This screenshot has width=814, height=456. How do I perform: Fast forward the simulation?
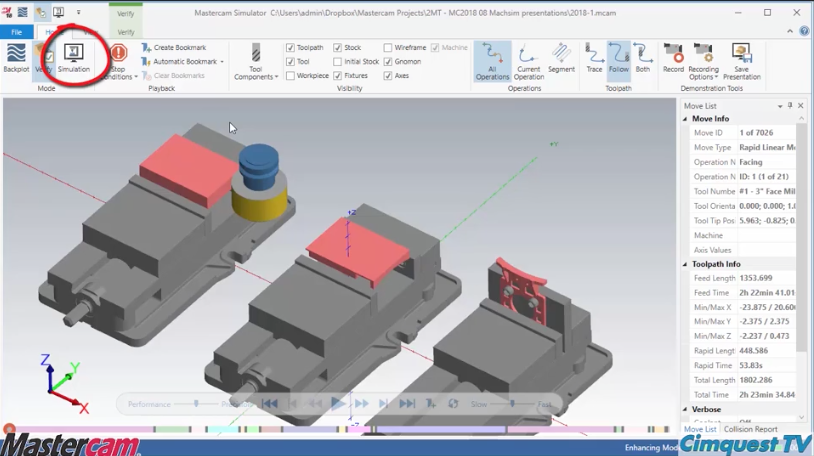coord(362,404)
